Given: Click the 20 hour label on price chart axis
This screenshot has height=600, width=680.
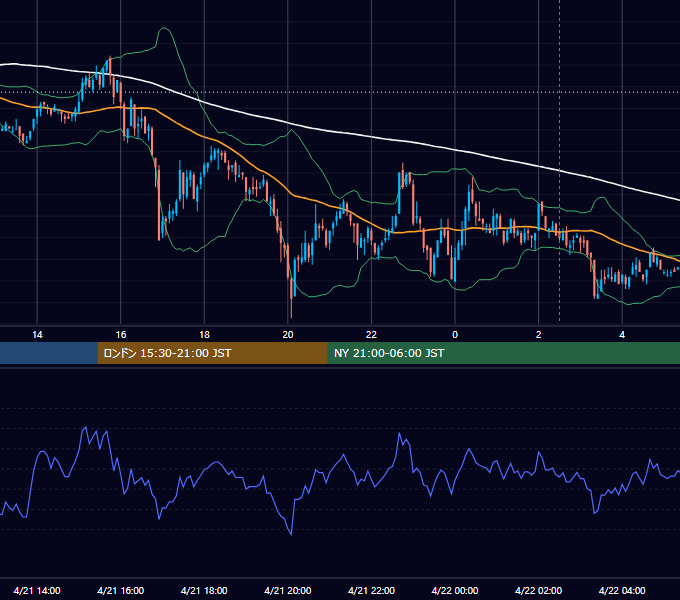Looking at the screenshot, I should pos(288,335).
